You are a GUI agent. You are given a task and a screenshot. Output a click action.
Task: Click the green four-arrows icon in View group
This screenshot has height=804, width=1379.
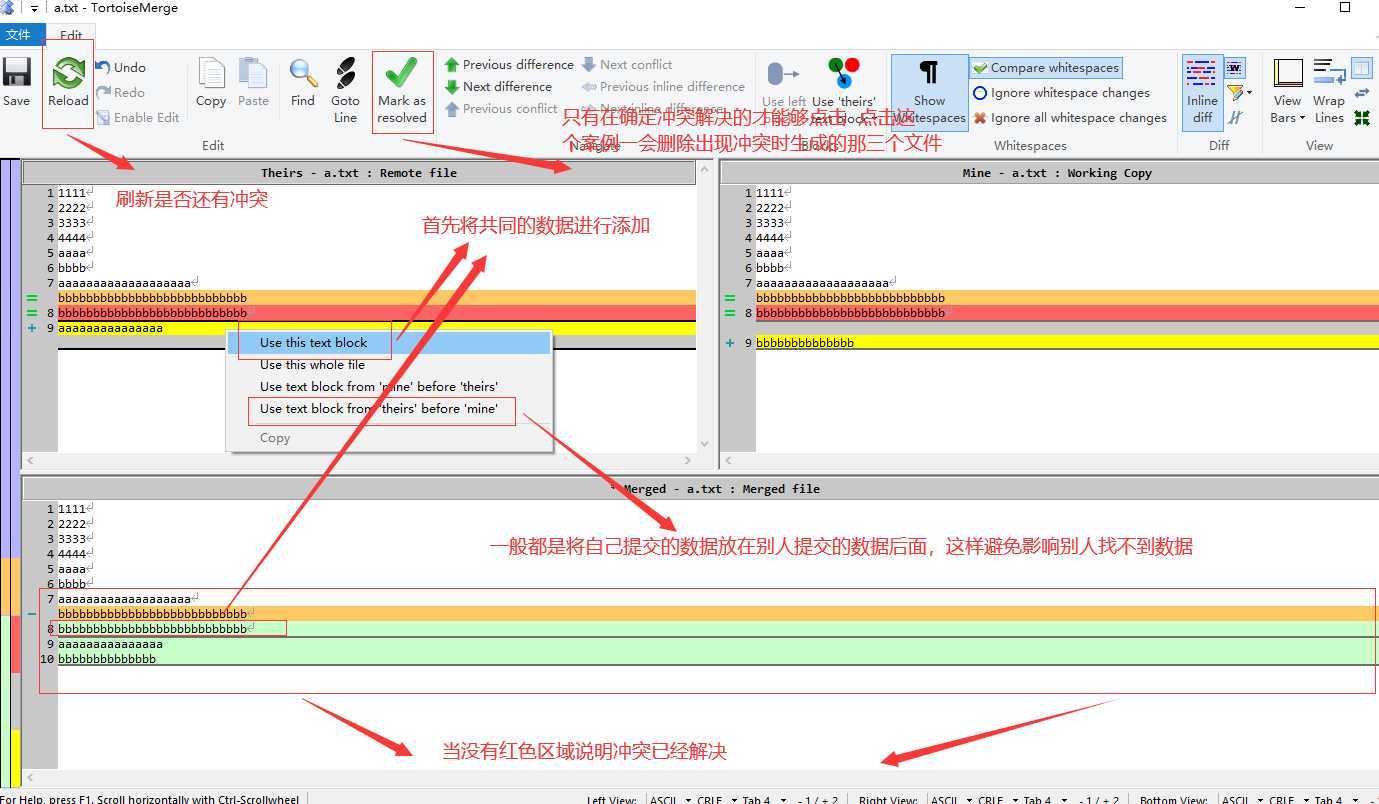(1361, 117)
